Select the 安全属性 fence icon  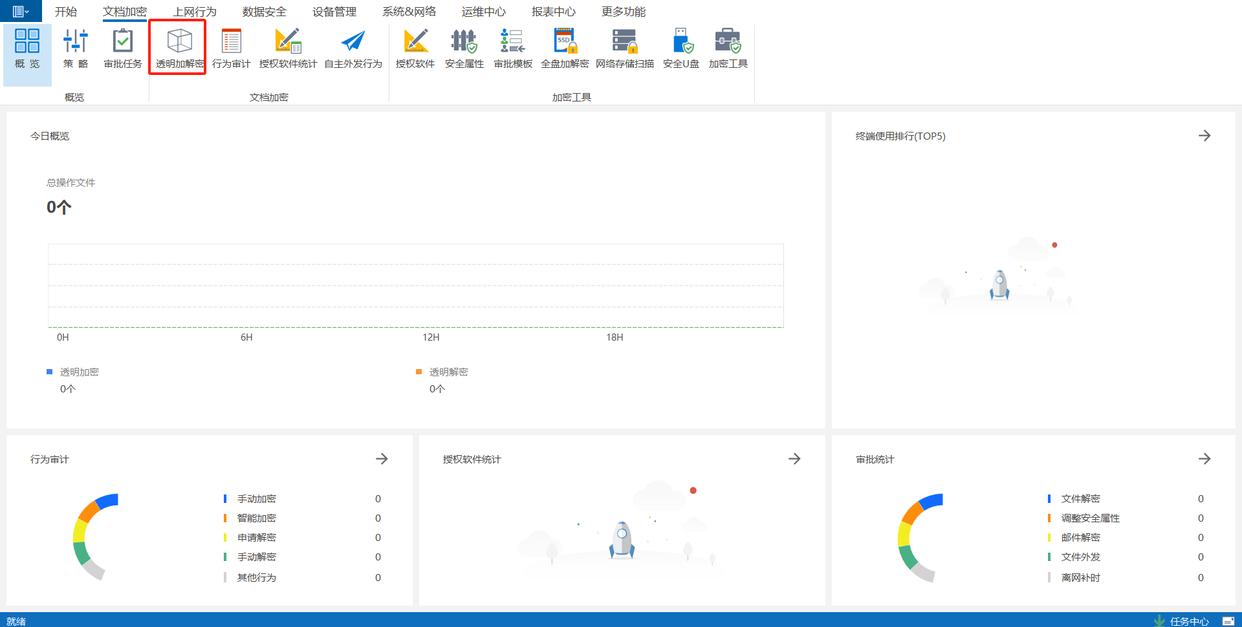464,48
